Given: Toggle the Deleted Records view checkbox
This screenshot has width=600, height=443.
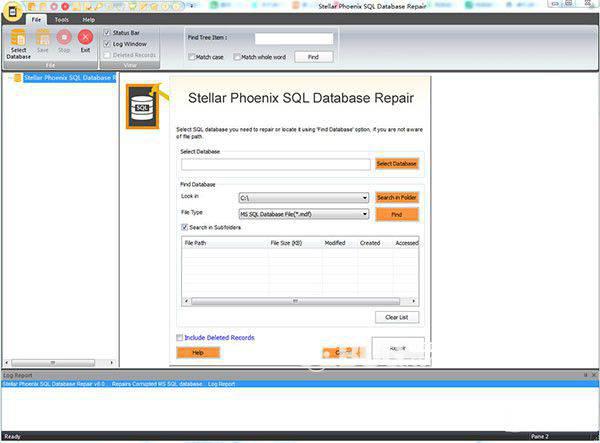Looking at the screenshot, I should (107, 55).
